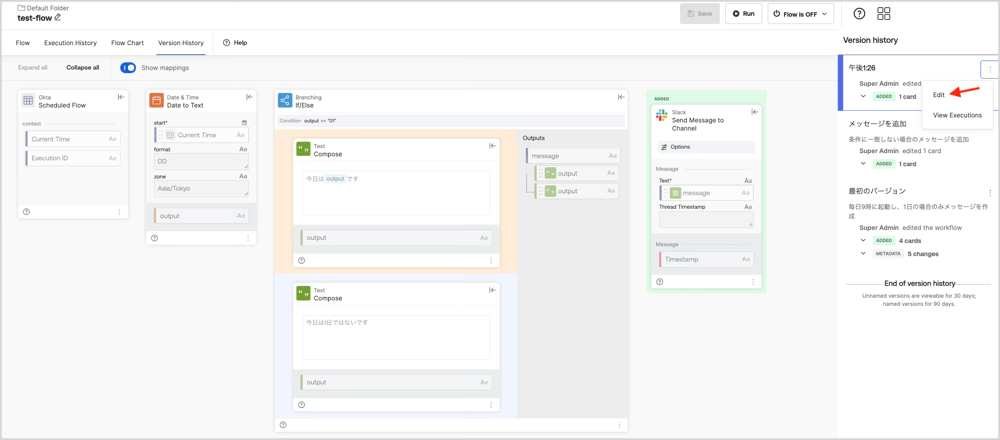The height and width of the screenshot is (440, 1000).
Task: Switch to the Flow tab
Action: (x=23, y=43)
